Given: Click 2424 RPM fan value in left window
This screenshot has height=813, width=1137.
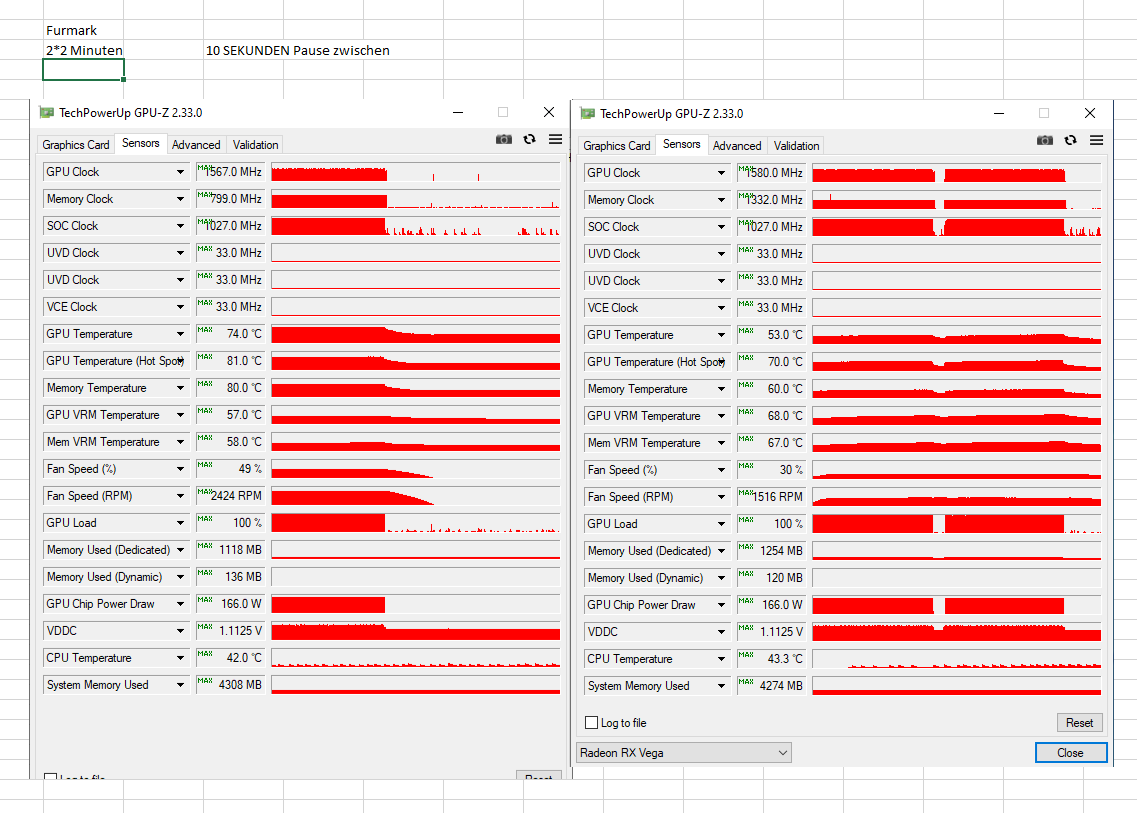Looking at the screenshot, I should (230, 496).
